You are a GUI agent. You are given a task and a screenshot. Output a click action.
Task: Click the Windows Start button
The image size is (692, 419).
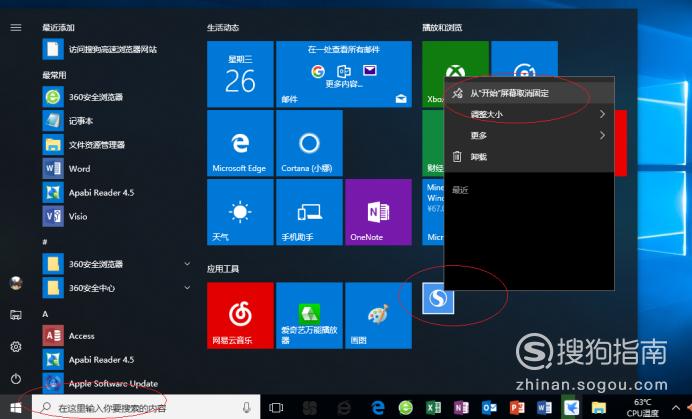(x=16, y=408)
